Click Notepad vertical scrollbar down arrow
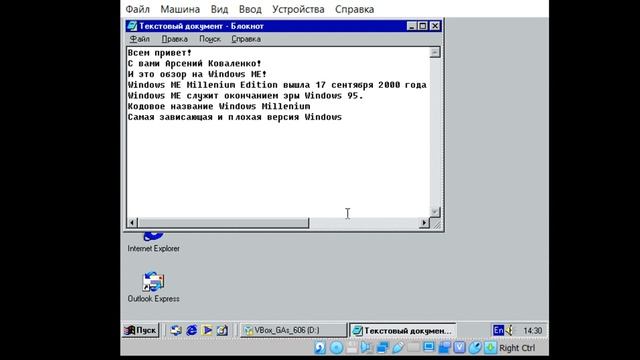This screenshot has width=640, height=360. [435, 212]
